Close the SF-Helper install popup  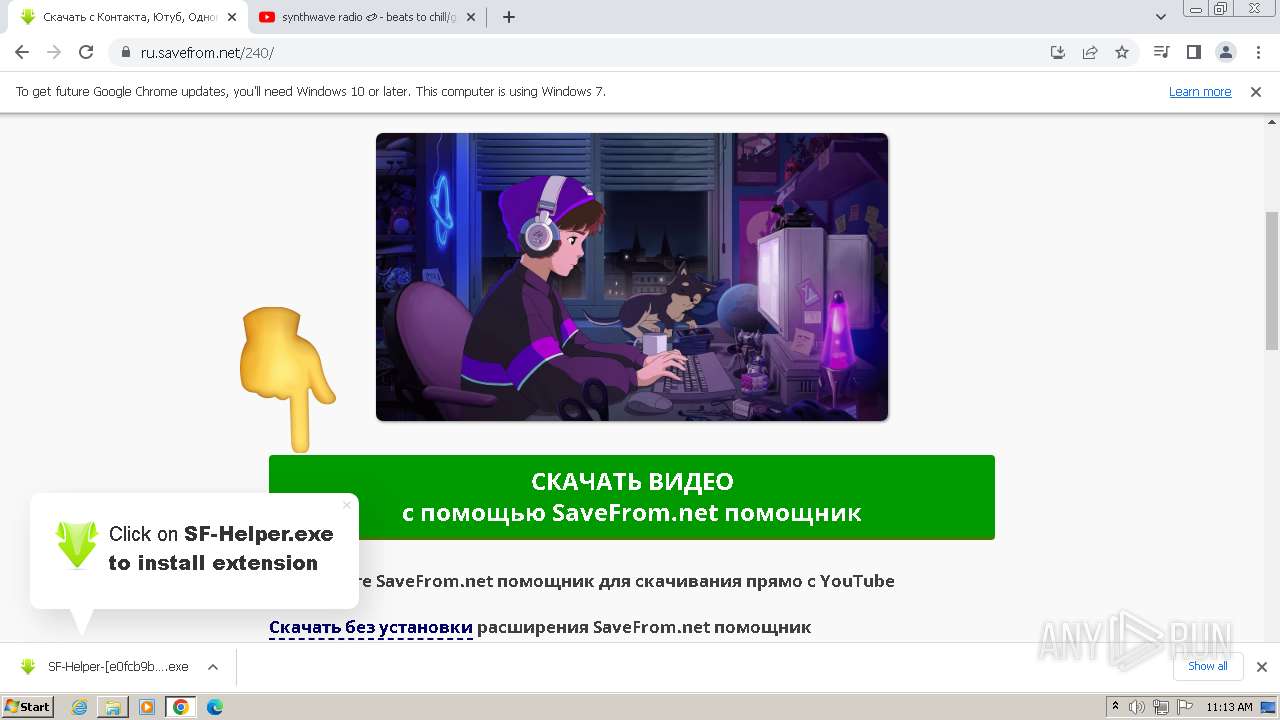pyautogui.click(x=347, y=505)
